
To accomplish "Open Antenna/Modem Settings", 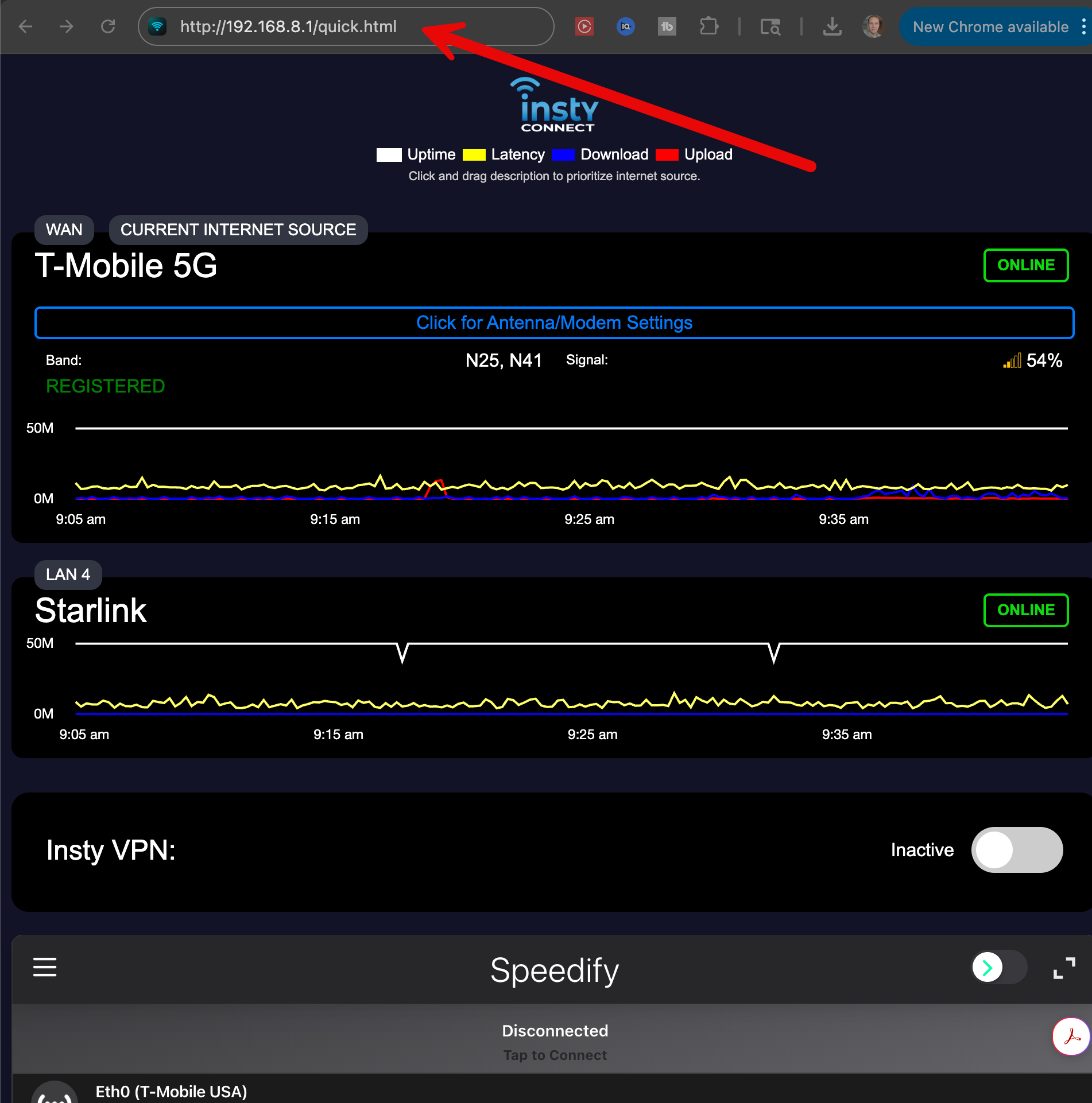I will click(x=554, y=323).
